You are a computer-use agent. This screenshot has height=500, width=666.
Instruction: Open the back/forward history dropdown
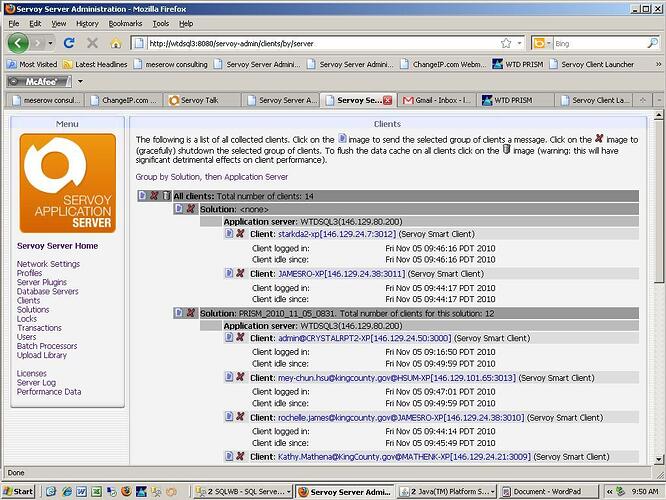(50, 43)
